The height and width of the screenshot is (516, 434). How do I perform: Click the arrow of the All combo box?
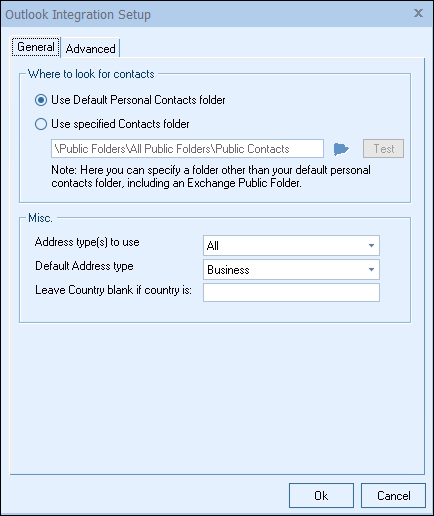(371, 246)
